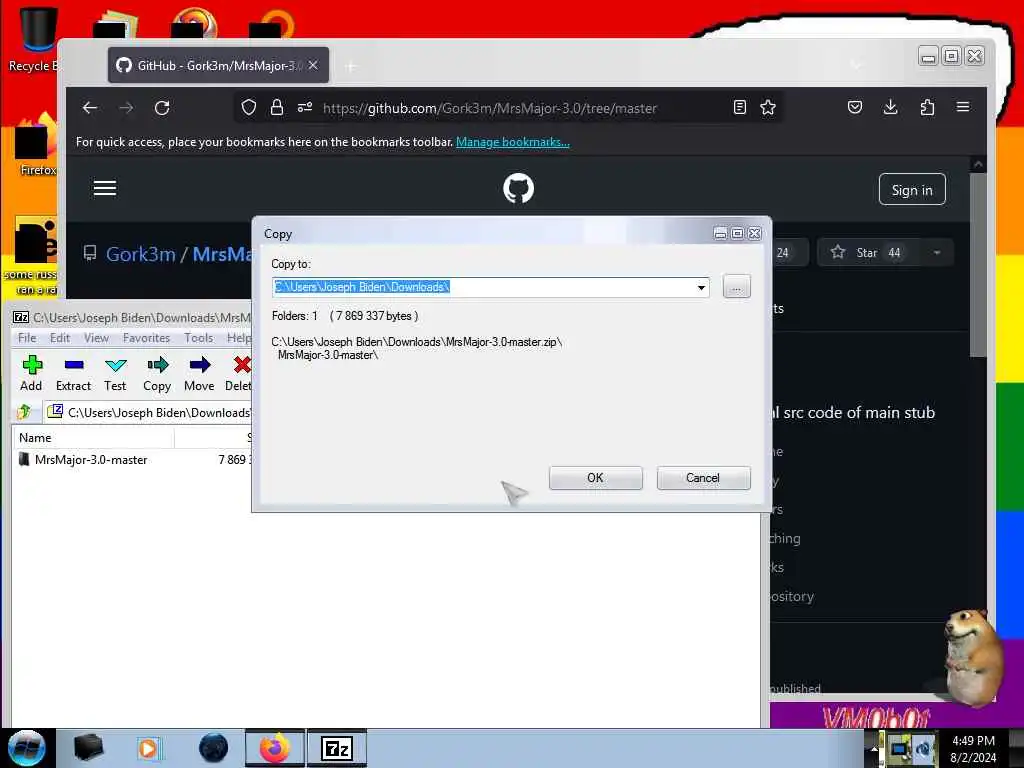Viewport: 1024px width, 768px height.
Task: Click the 7-Zip Copy toolbar icon
Action: (157, 374)
